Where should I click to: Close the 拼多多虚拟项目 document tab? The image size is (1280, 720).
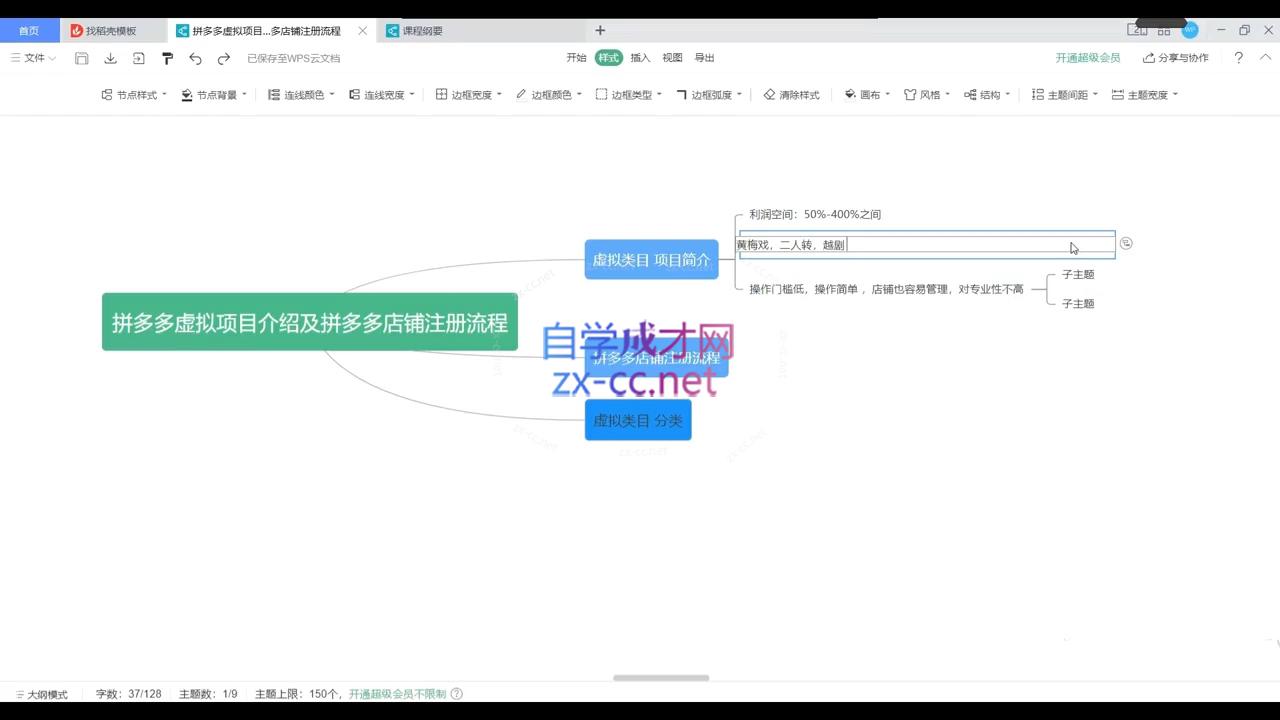coord(363,31)
